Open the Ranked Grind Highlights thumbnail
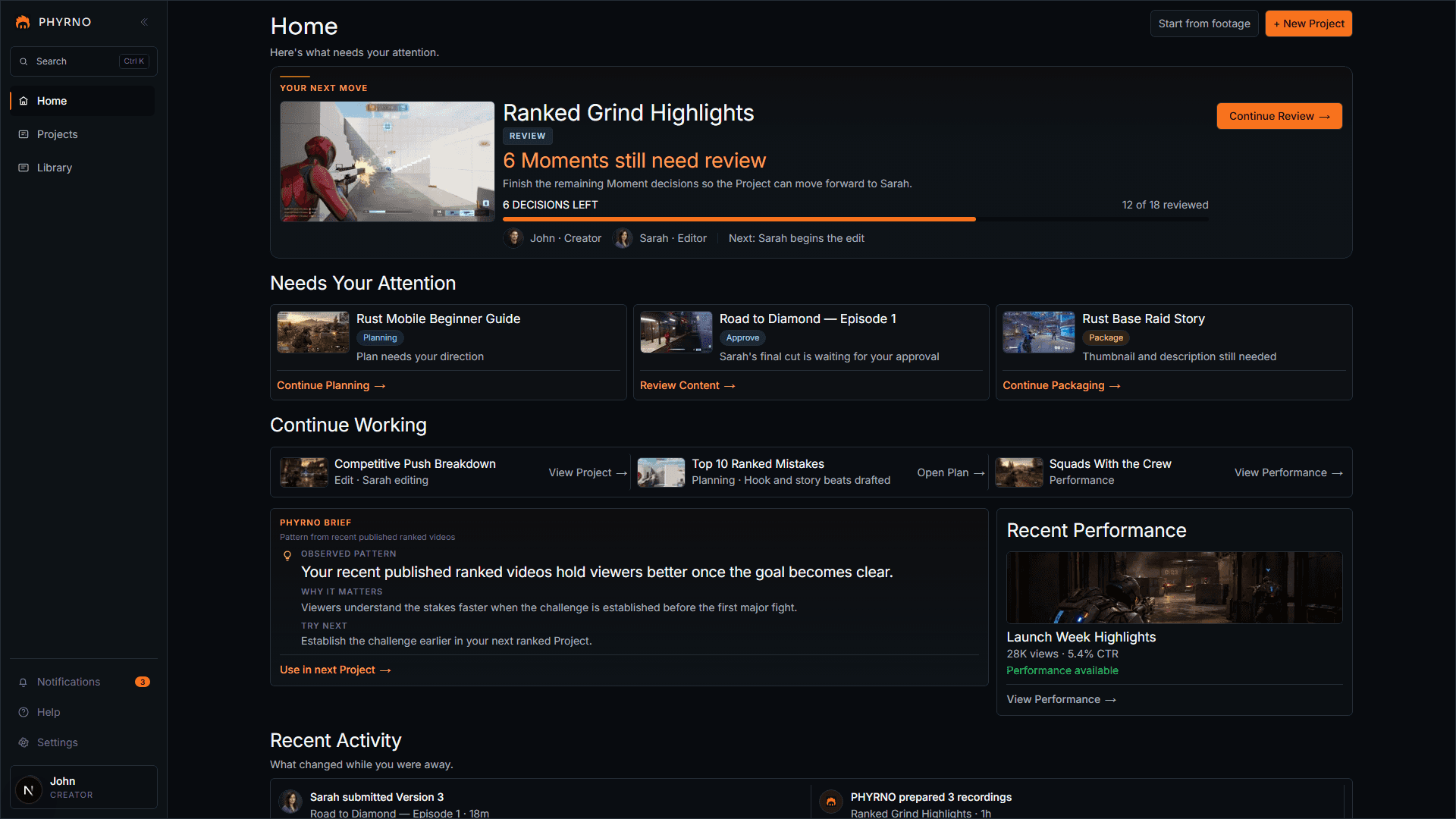Screen dimensions: 1456x819 pyautogui.click(x=388, y=162)
